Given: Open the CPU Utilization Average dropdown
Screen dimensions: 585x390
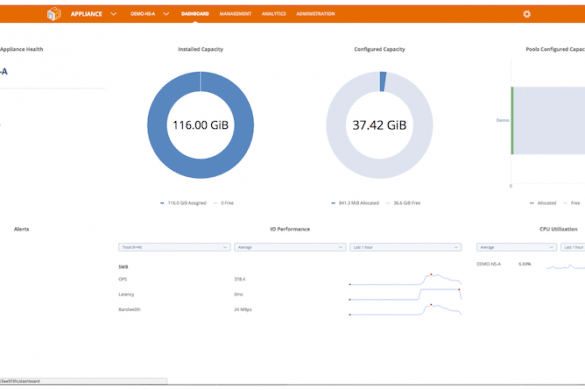Looking at the screenshot, I should point(516,247).
